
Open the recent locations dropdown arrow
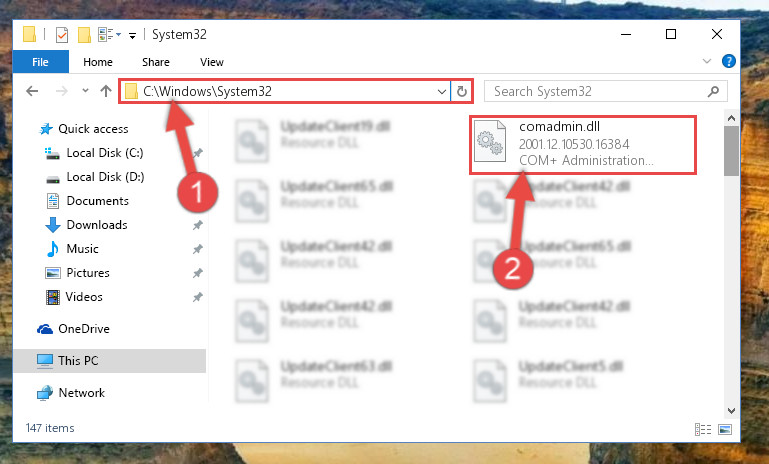pos(85,91)
